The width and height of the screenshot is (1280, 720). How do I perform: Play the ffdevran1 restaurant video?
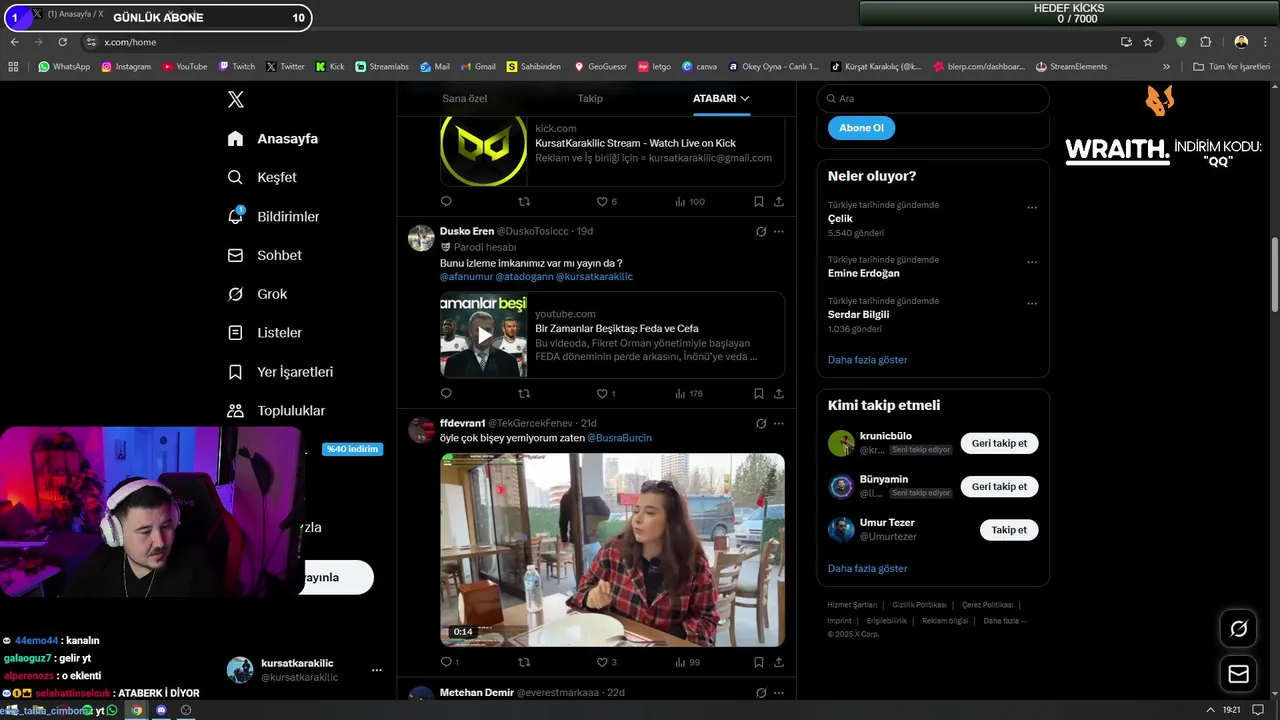pos(612,550)
